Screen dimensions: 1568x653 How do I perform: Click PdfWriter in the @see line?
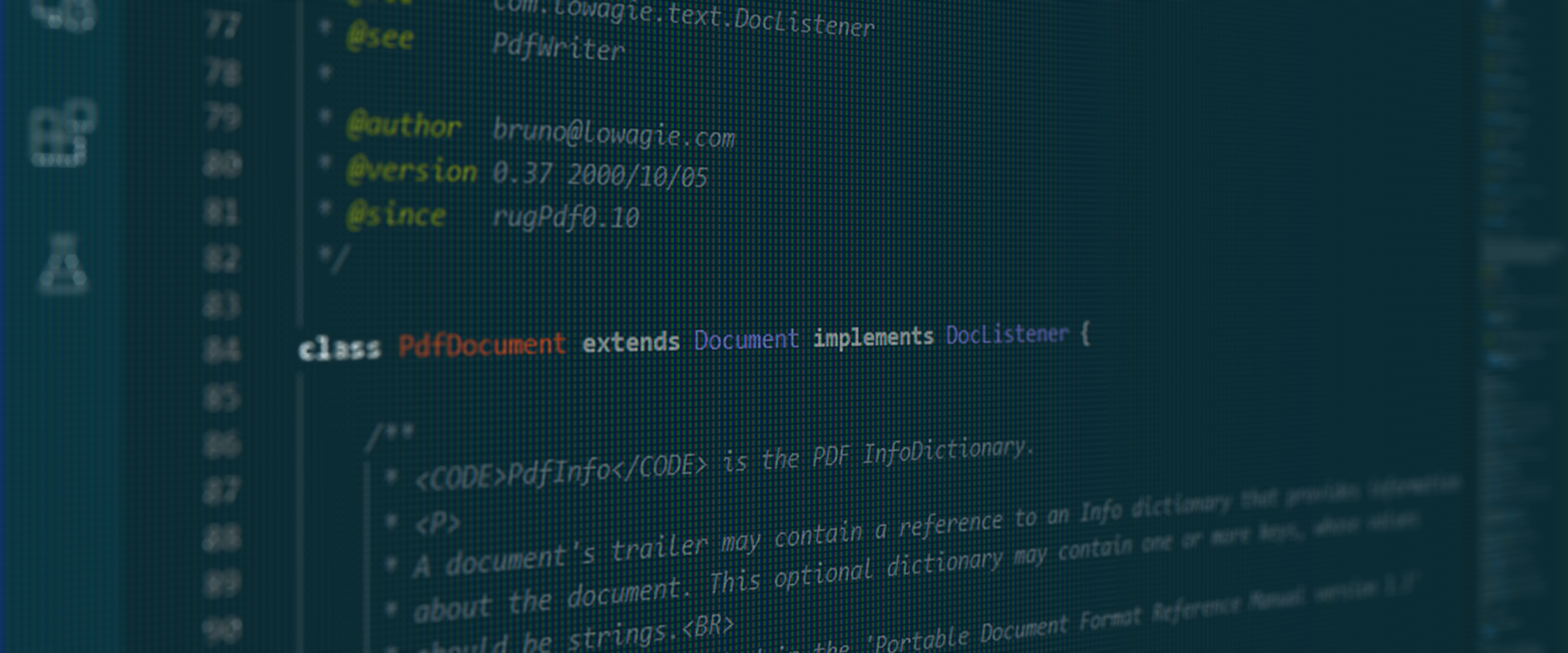click(558, 48)
